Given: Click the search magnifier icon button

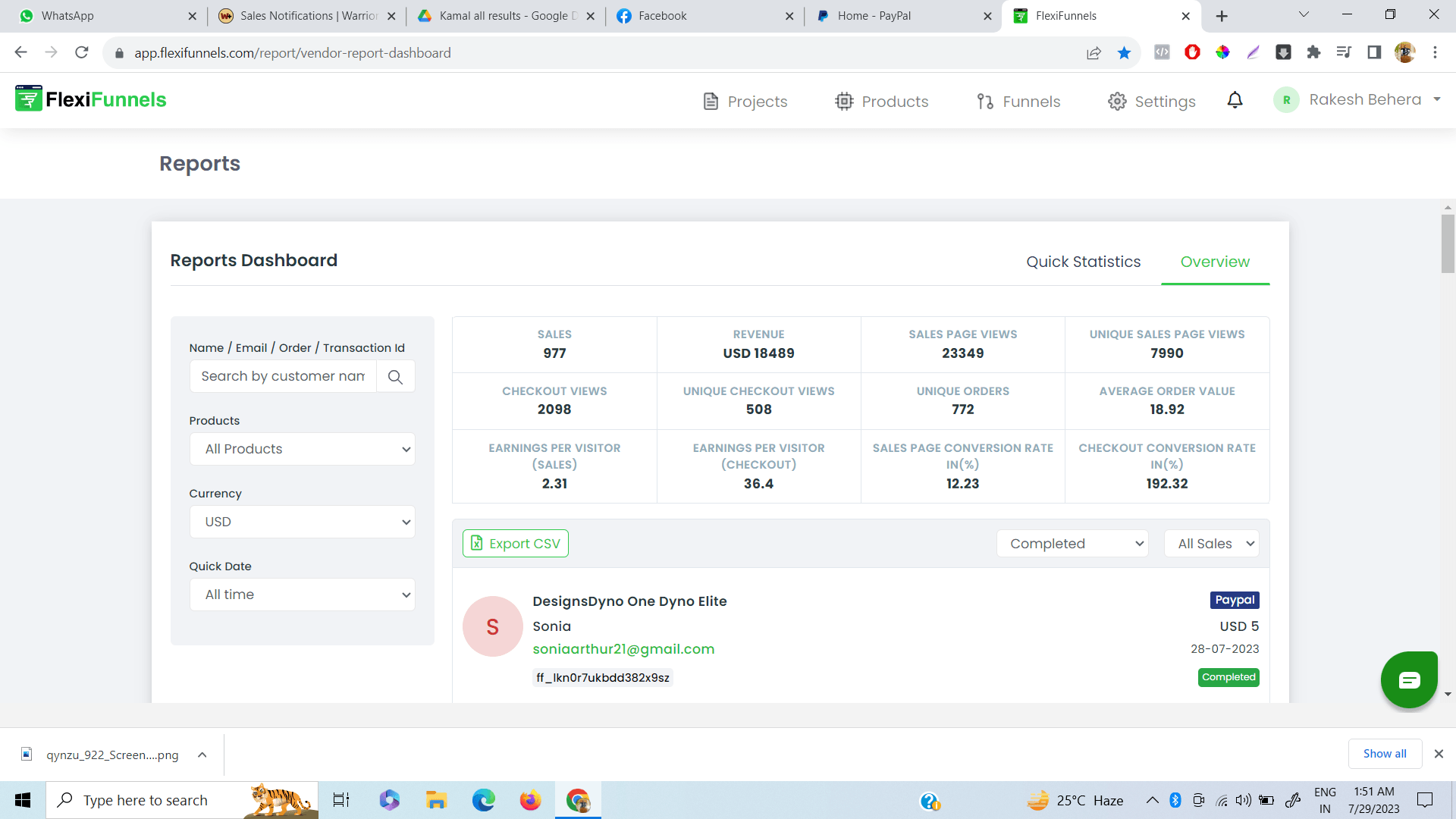Looking at the screenshot, I should tap(395, 377).
